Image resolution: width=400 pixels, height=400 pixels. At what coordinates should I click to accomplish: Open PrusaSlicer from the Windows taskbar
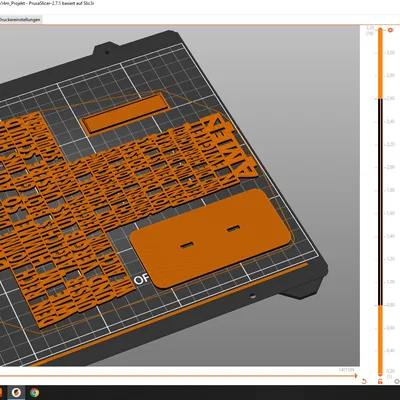[x=16, y=392]
